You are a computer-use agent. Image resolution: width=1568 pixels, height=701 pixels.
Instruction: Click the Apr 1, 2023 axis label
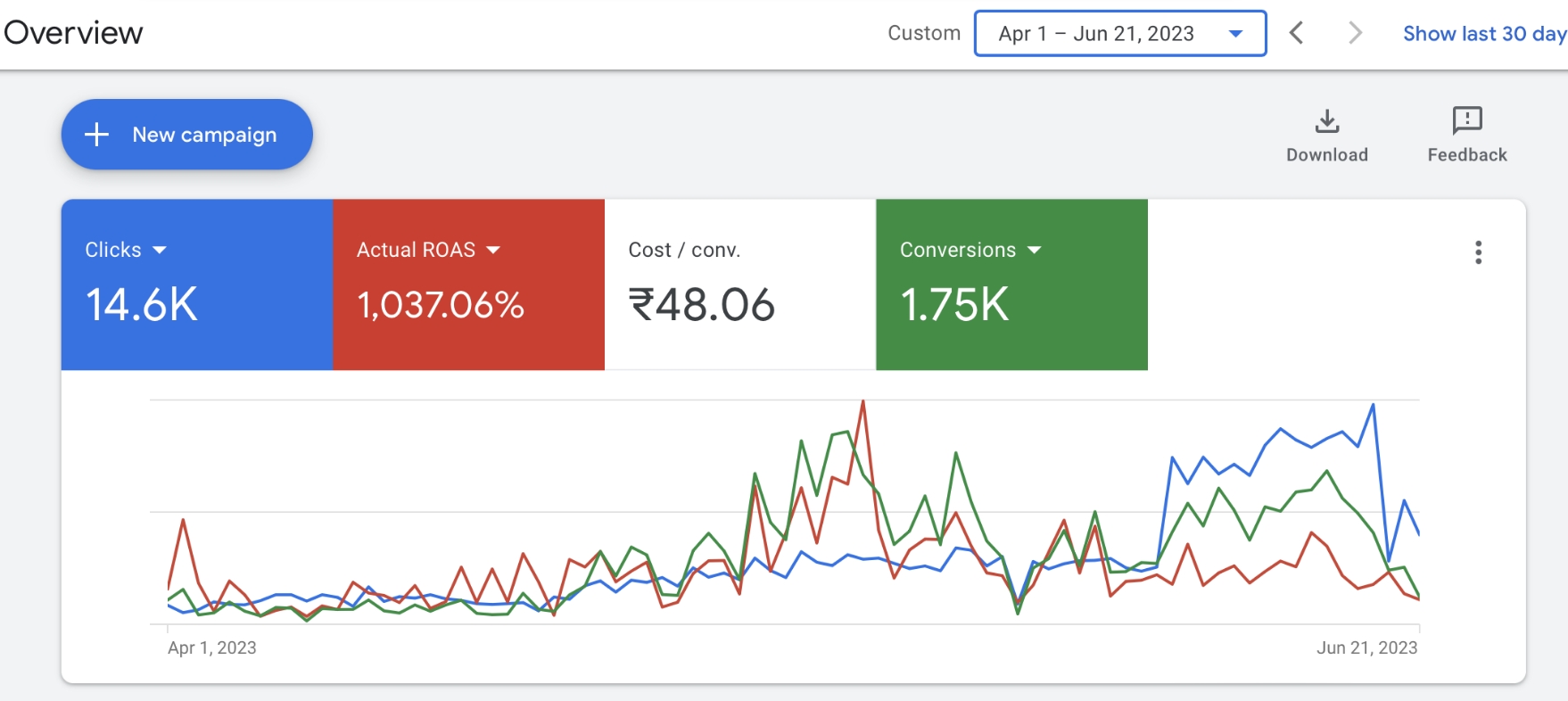click(x=212, y=647)
